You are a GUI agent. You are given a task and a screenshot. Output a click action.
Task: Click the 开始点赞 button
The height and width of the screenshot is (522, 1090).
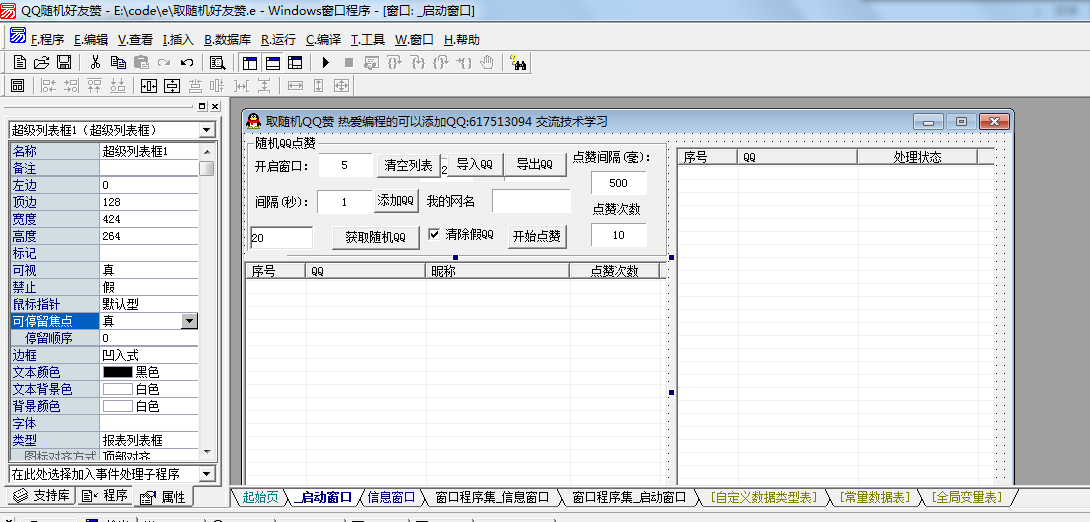pyautogui.click(x=537, y=236)
